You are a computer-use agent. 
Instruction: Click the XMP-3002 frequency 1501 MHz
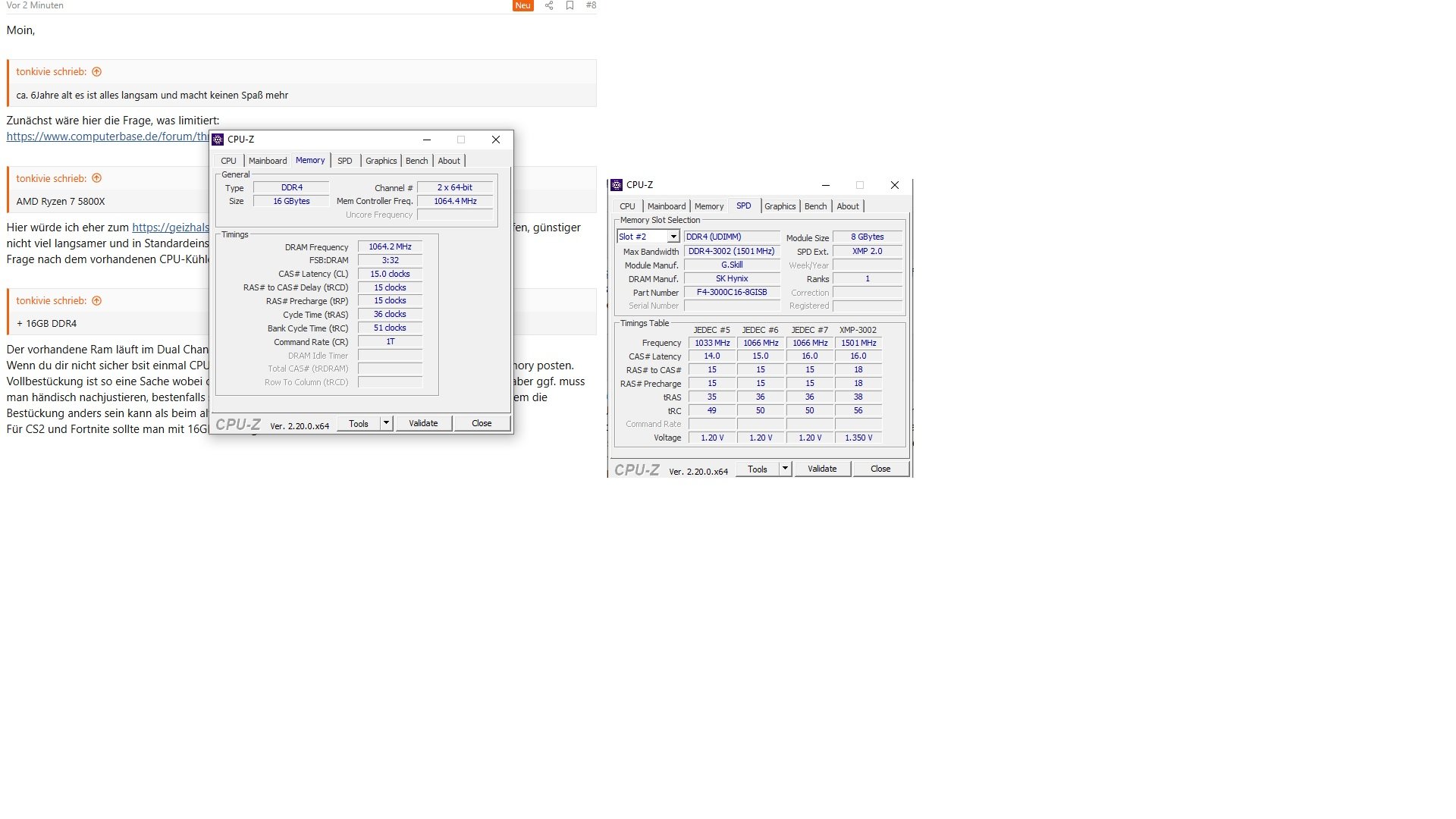click(858, 343)
